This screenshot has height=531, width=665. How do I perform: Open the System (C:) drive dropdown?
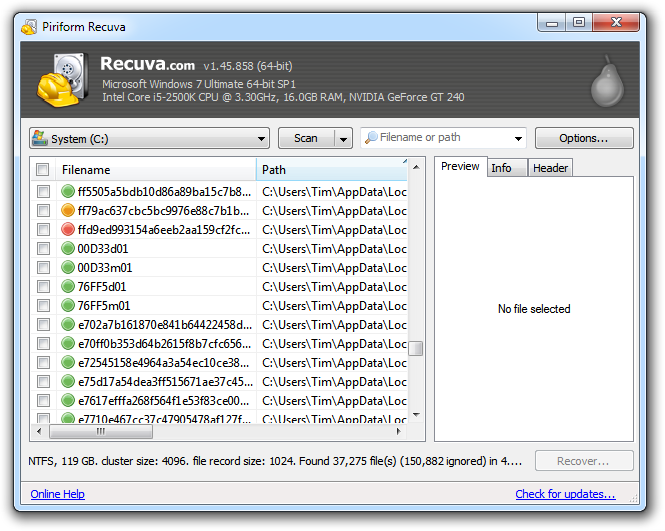tap(150, 138)
